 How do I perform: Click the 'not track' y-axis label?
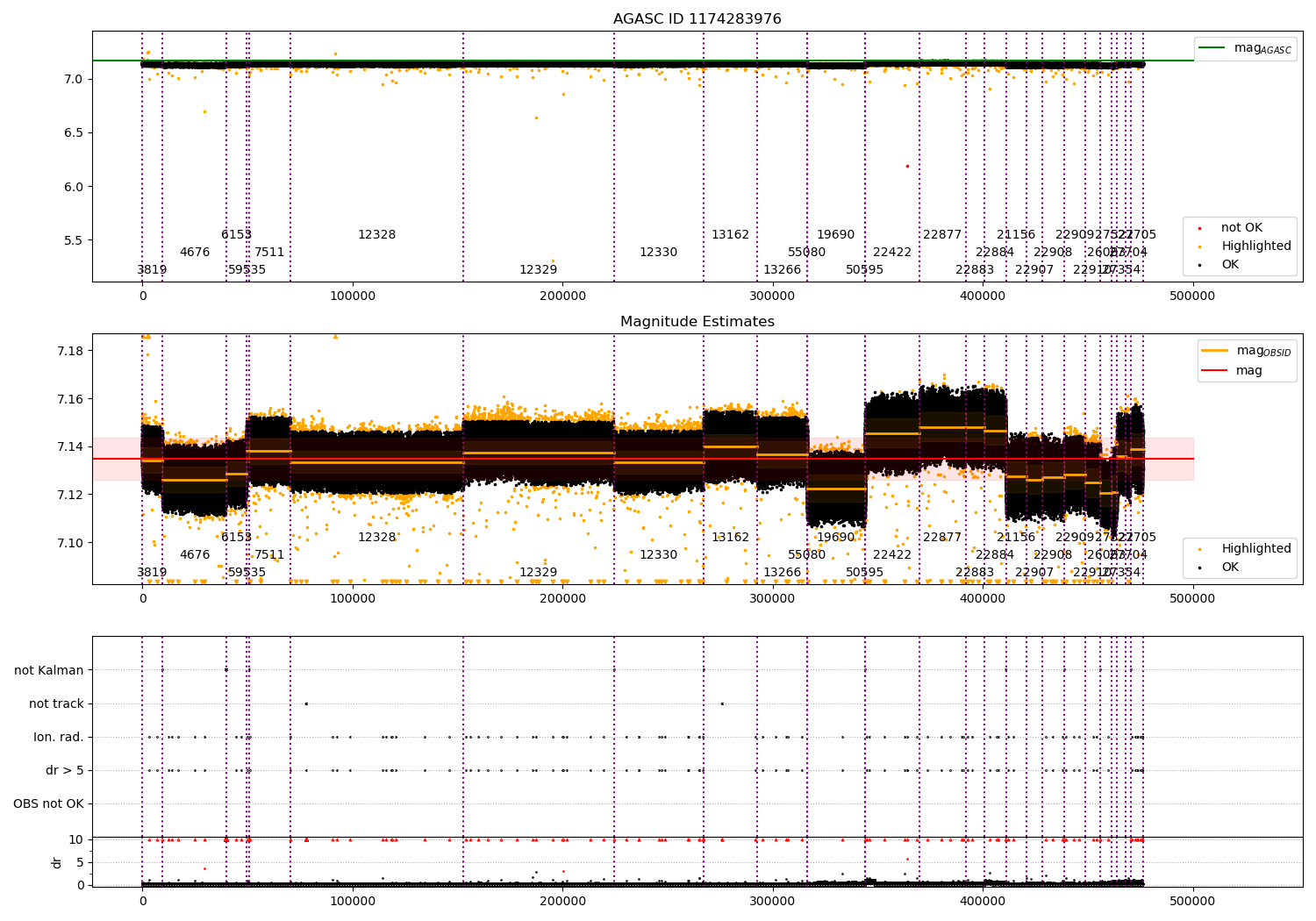(x=56, y=703)
